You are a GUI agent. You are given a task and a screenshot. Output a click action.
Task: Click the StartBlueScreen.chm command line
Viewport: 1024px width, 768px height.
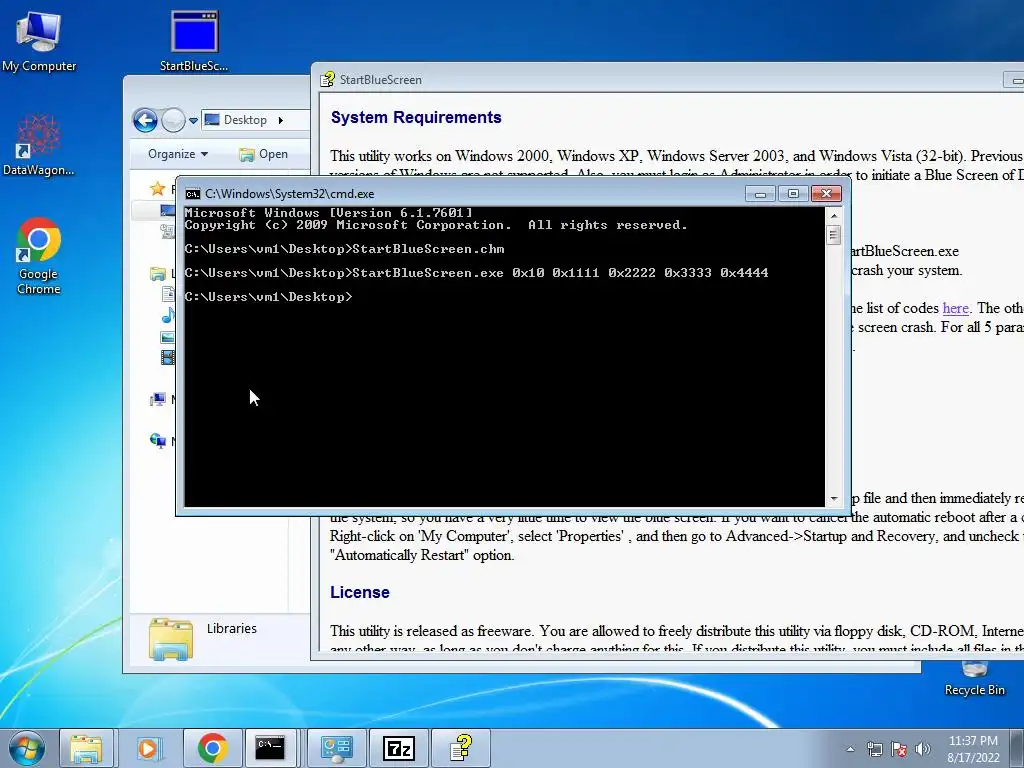(345, 249)
